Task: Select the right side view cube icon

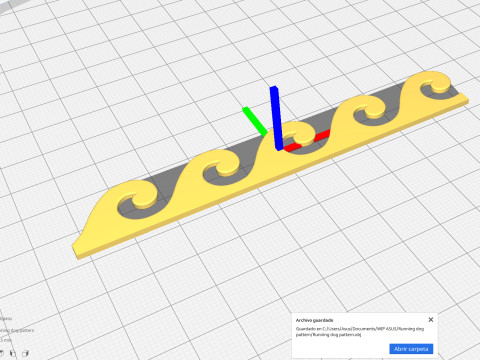Action: tap(25, 354)
